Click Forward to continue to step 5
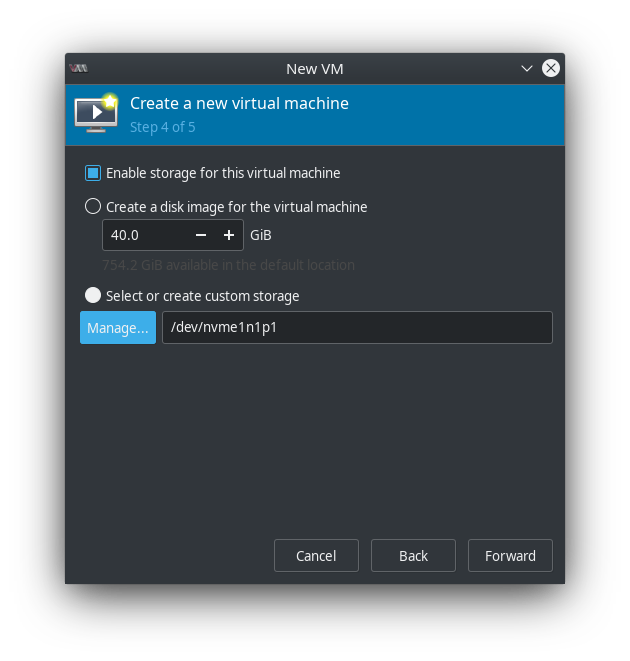 point(510,556)
